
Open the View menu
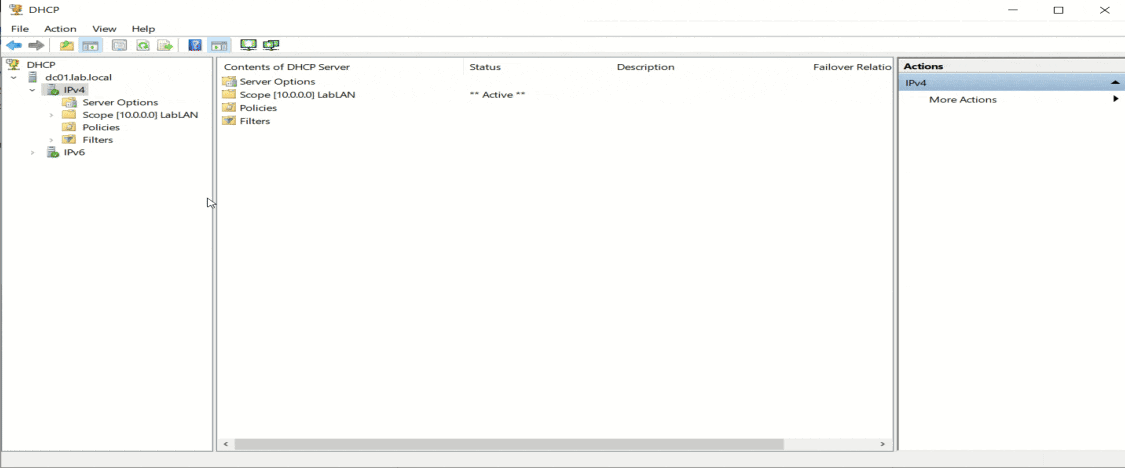click(x=104, y=29)
